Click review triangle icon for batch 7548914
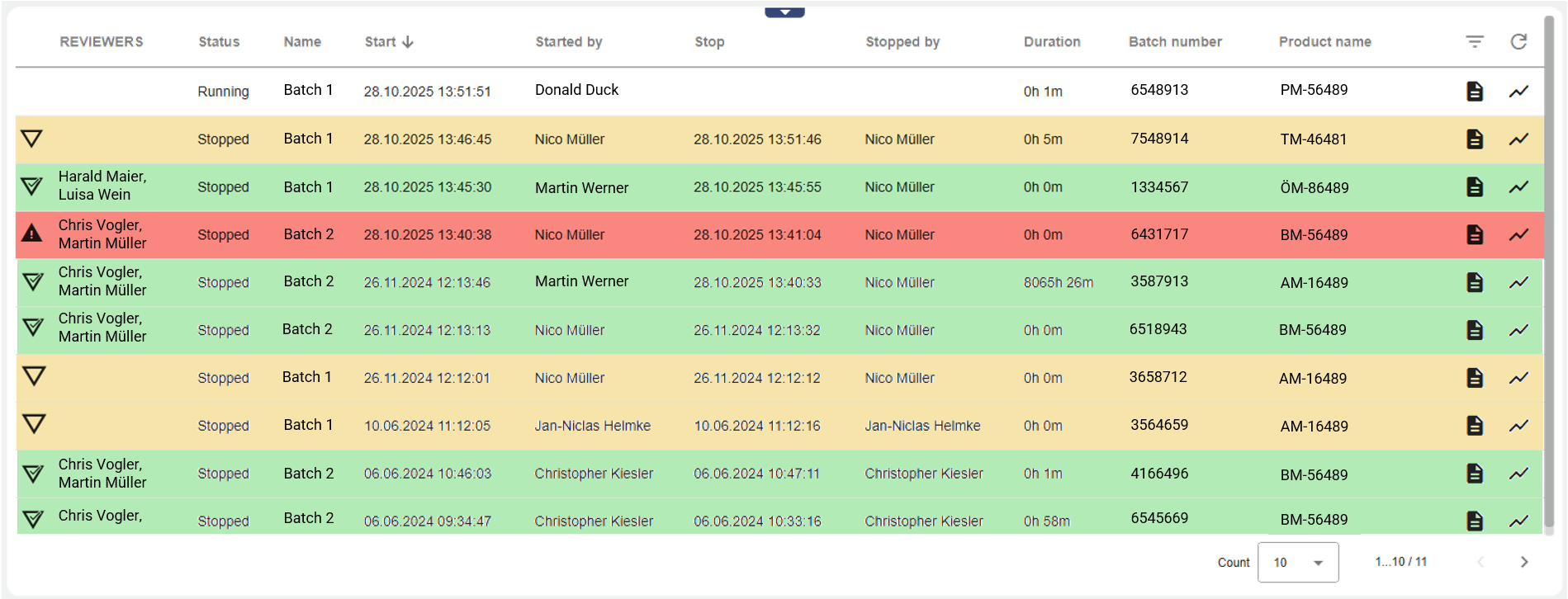 point(32,139)
